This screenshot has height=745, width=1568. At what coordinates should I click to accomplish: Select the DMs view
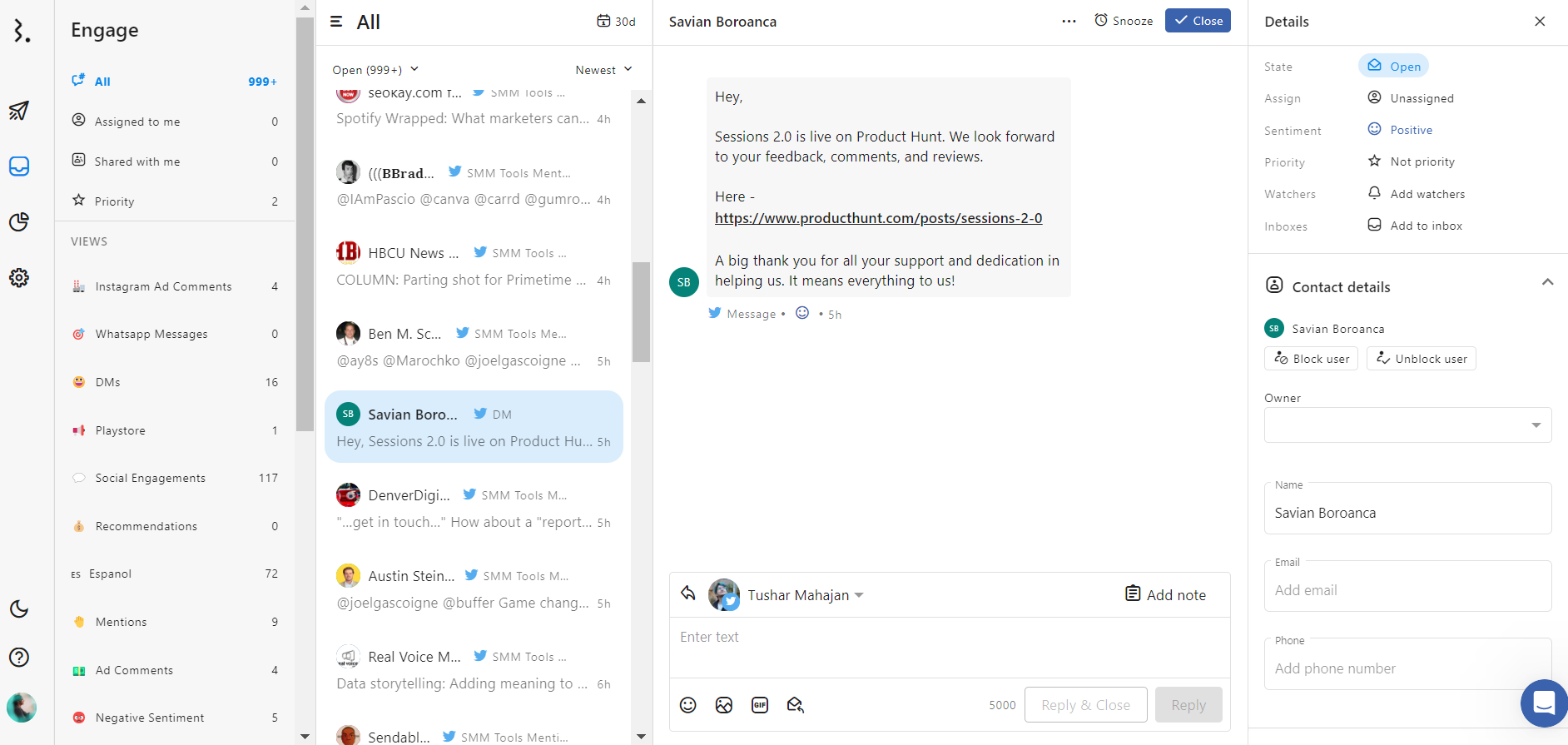[x=108, y=382]
